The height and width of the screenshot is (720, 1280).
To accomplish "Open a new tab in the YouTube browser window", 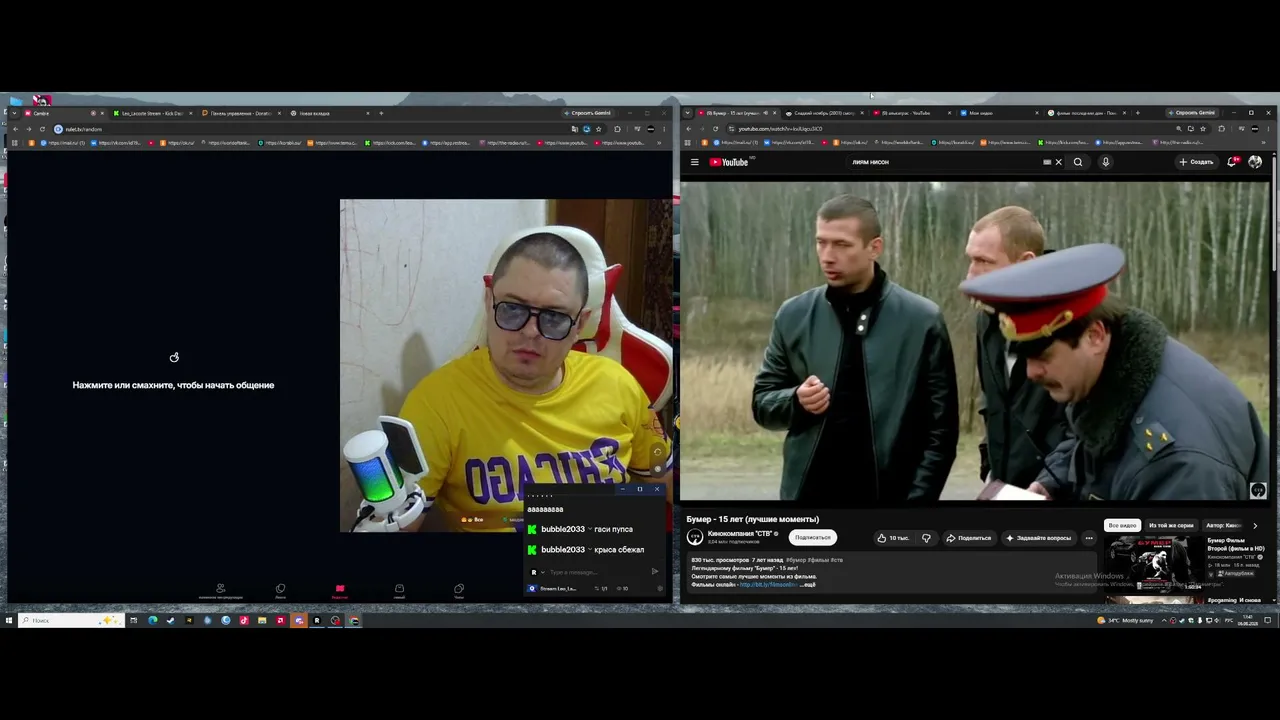I will pos(1138,113).
